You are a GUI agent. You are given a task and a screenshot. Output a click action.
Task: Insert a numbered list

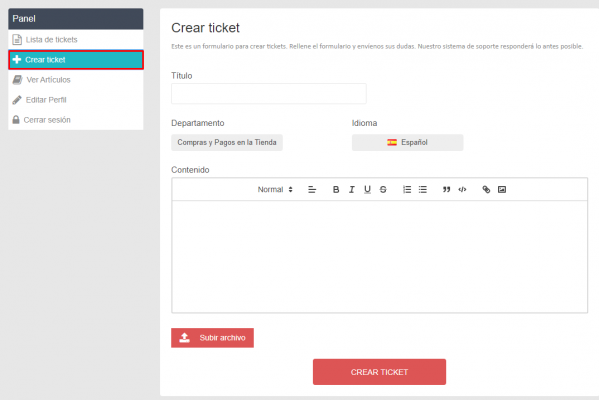407,189
